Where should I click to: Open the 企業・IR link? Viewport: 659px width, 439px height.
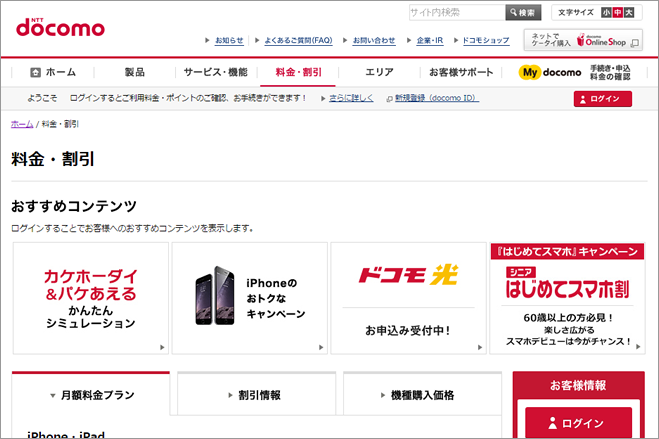pos(430,41)
